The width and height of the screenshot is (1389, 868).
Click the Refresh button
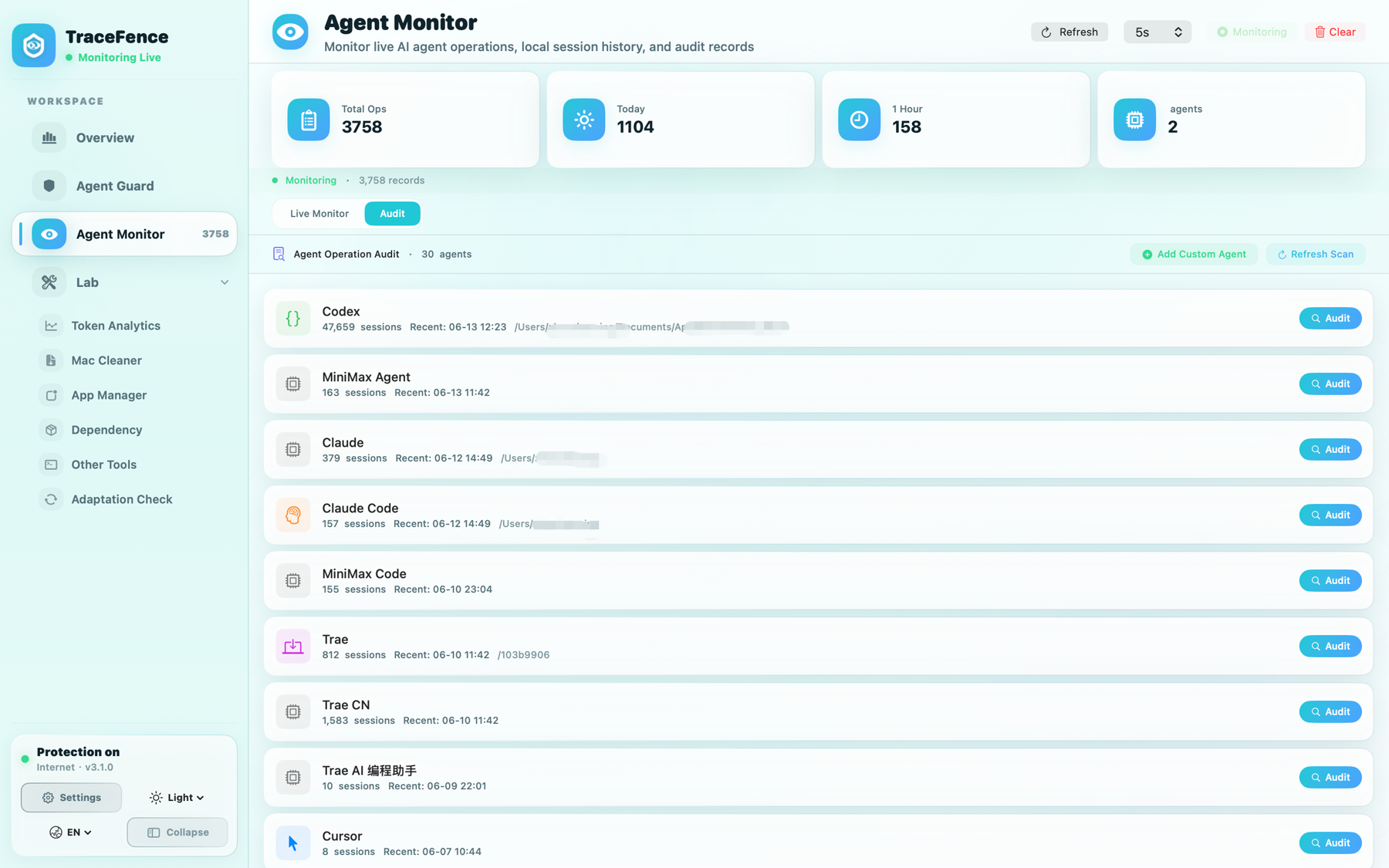tap(1070, 32)
